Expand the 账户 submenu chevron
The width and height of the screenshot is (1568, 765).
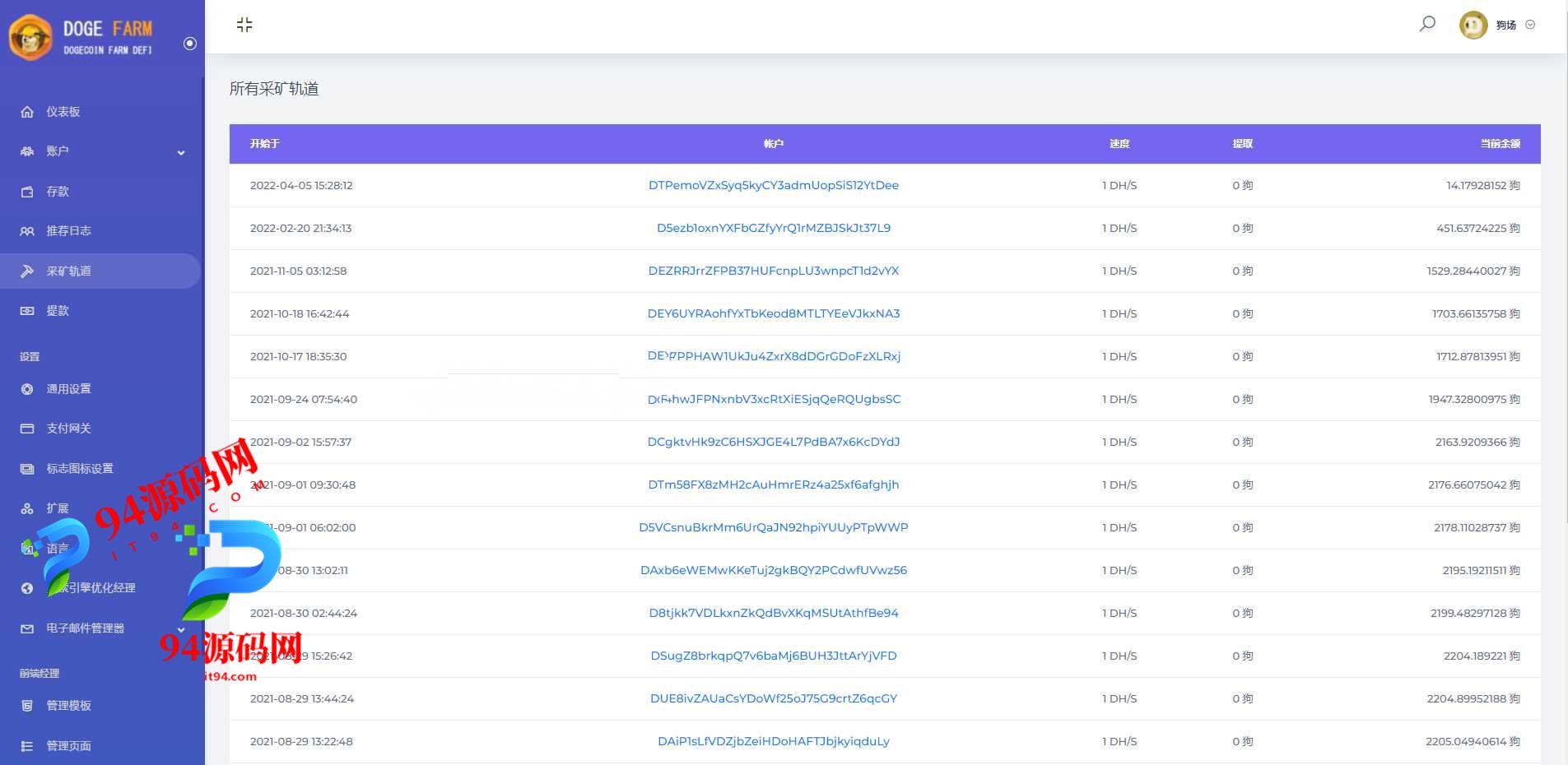click(x=181, y=152)
